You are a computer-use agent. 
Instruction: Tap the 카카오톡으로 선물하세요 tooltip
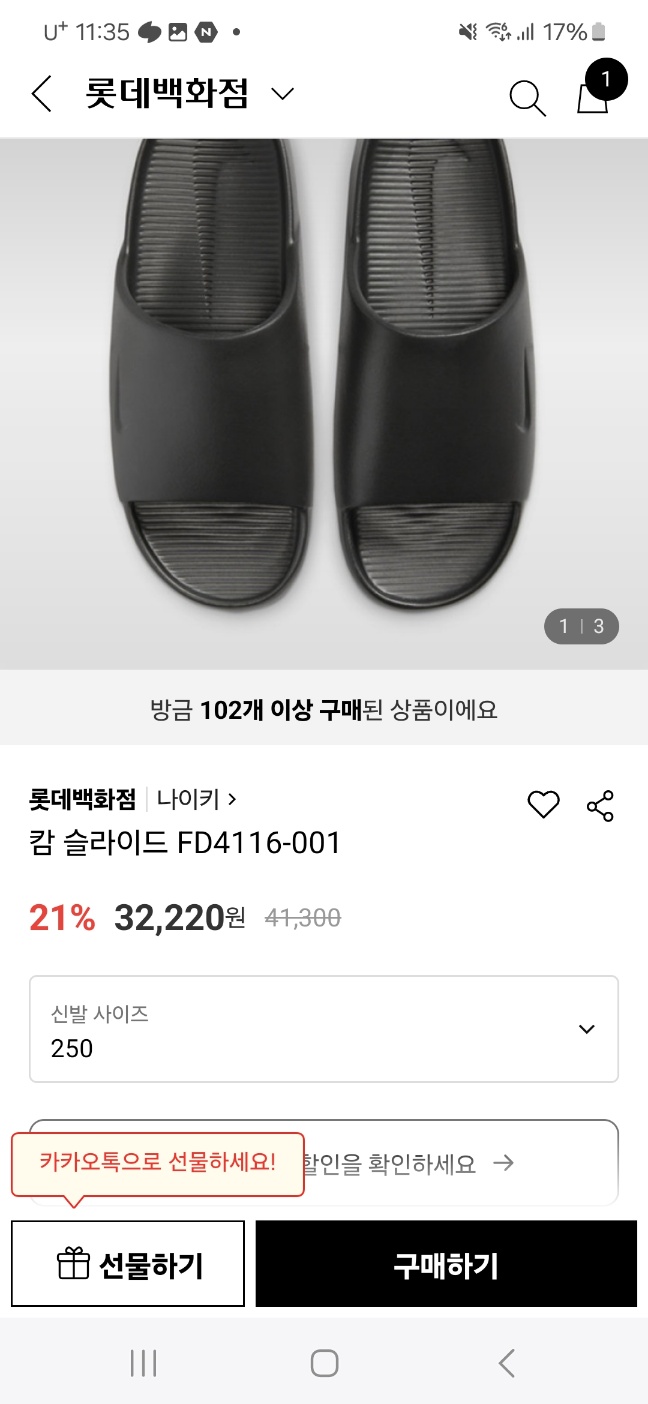[x=157, y=1163]
